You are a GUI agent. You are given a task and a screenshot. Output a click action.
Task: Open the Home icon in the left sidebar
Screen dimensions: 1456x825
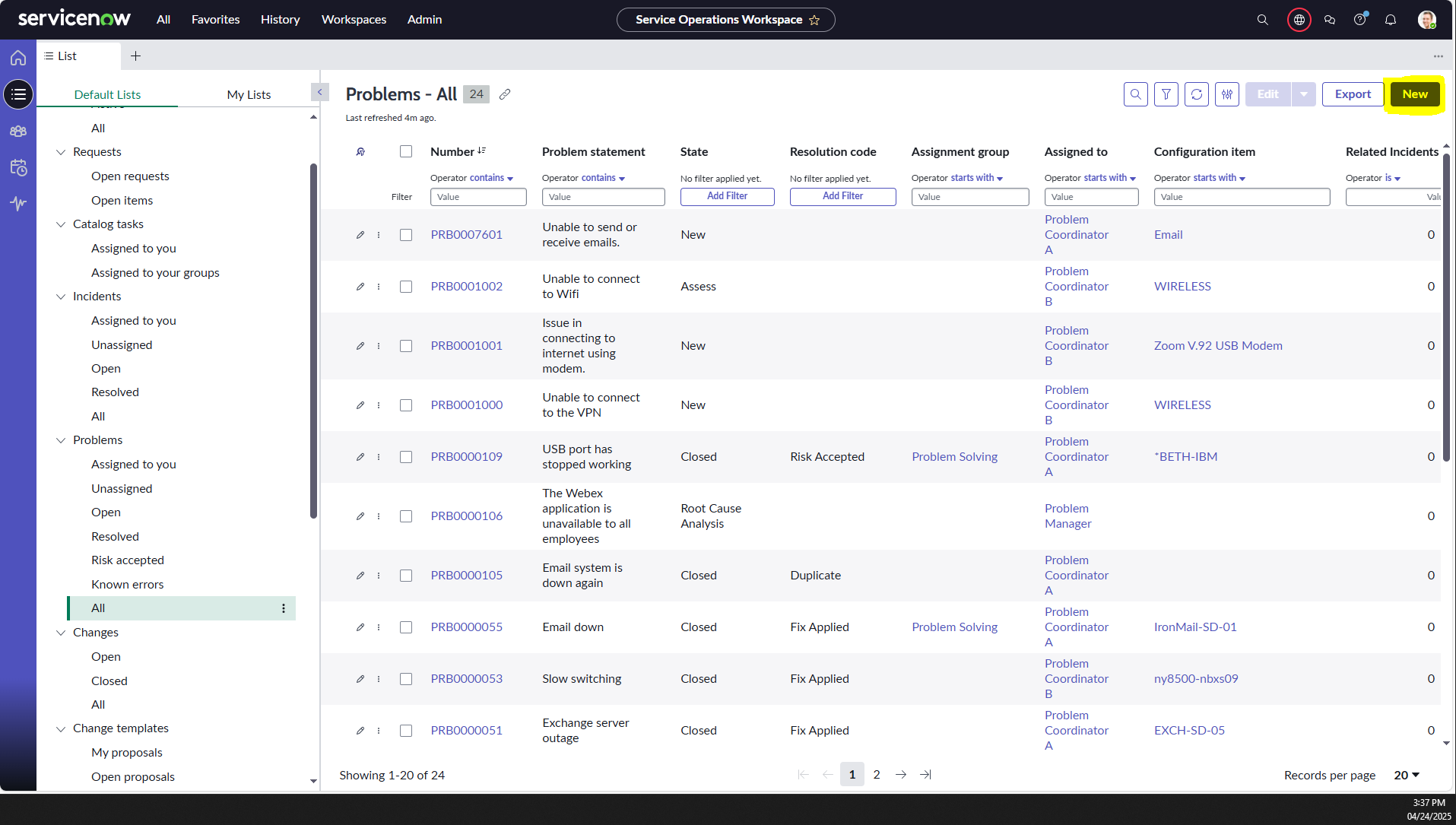(17, 57)
